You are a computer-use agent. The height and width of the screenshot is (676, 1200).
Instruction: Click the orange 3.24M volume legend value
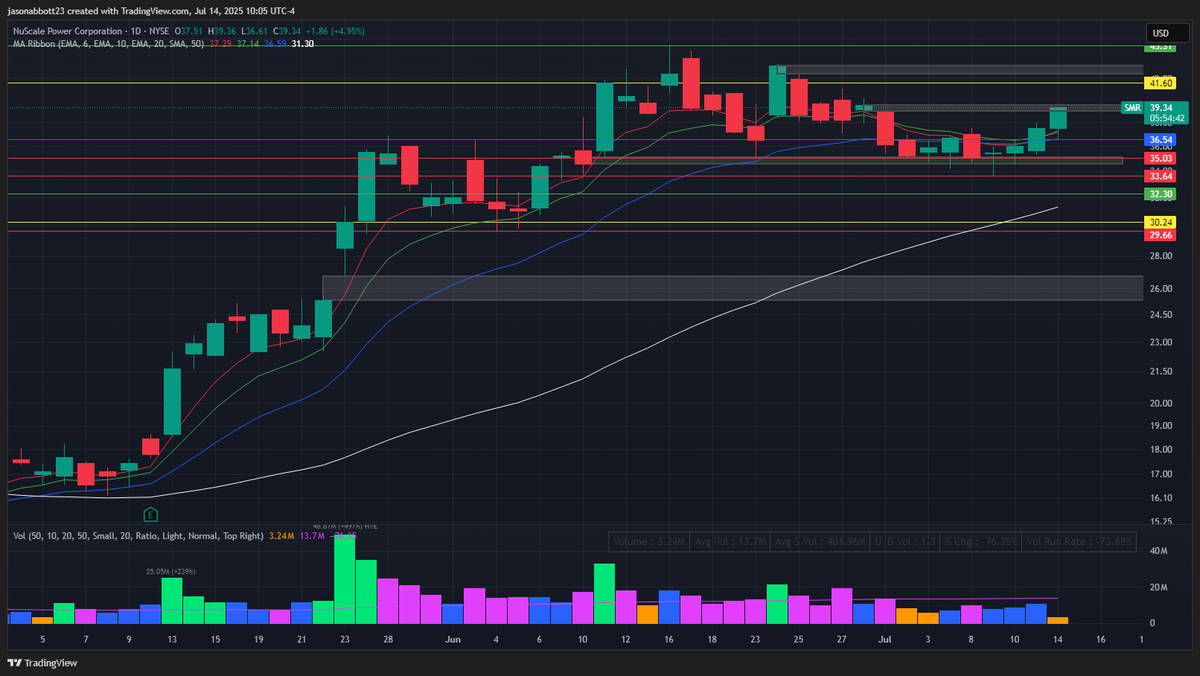coord(281,536)
